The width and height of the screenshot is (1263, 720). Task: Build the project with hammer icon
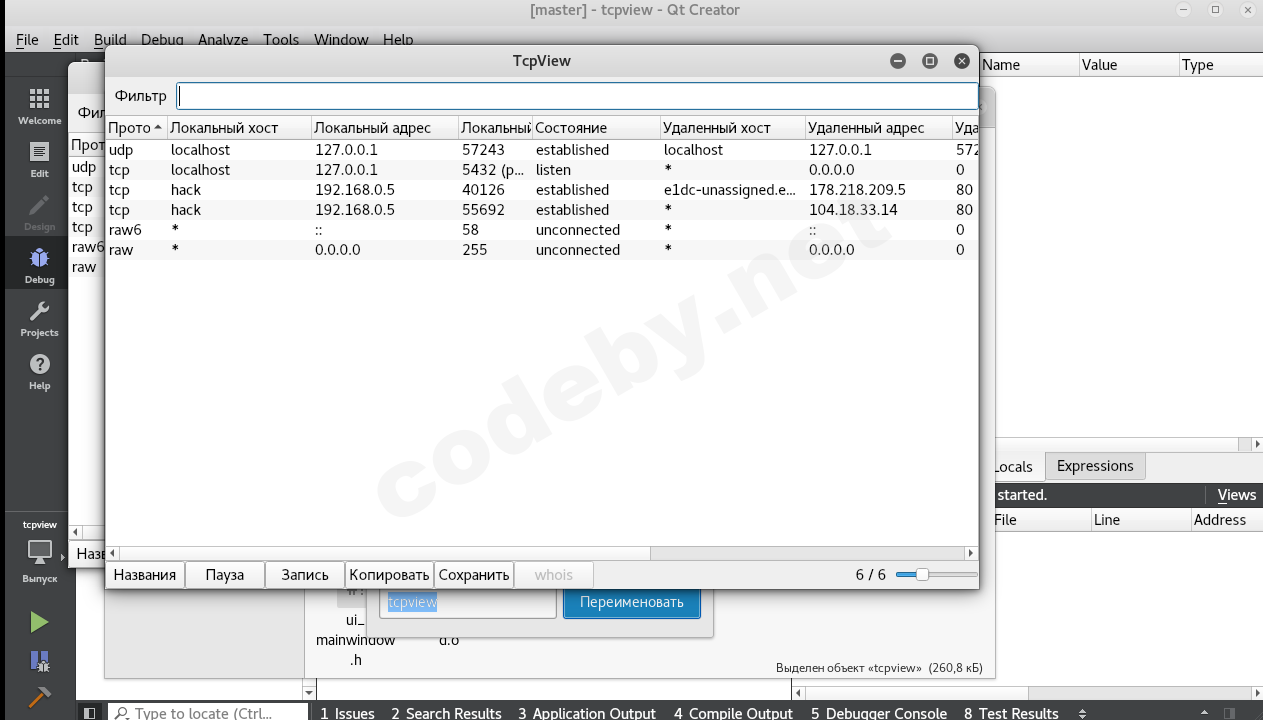39,696
